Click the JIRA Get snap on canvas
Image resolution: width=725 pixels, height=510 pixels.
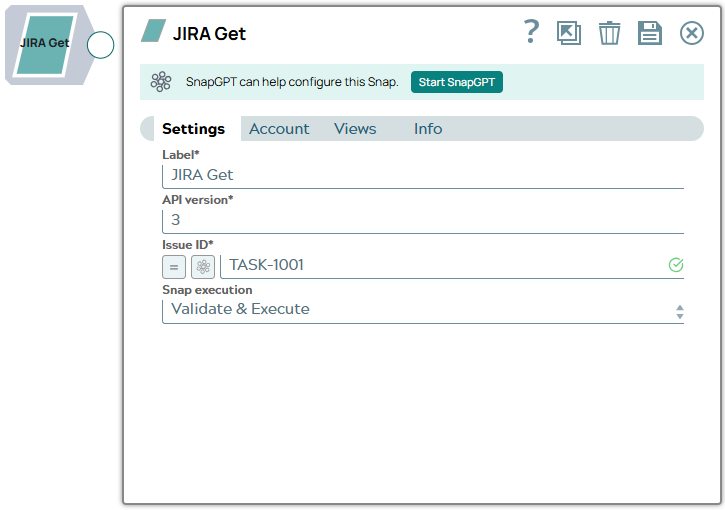[45, 45]
